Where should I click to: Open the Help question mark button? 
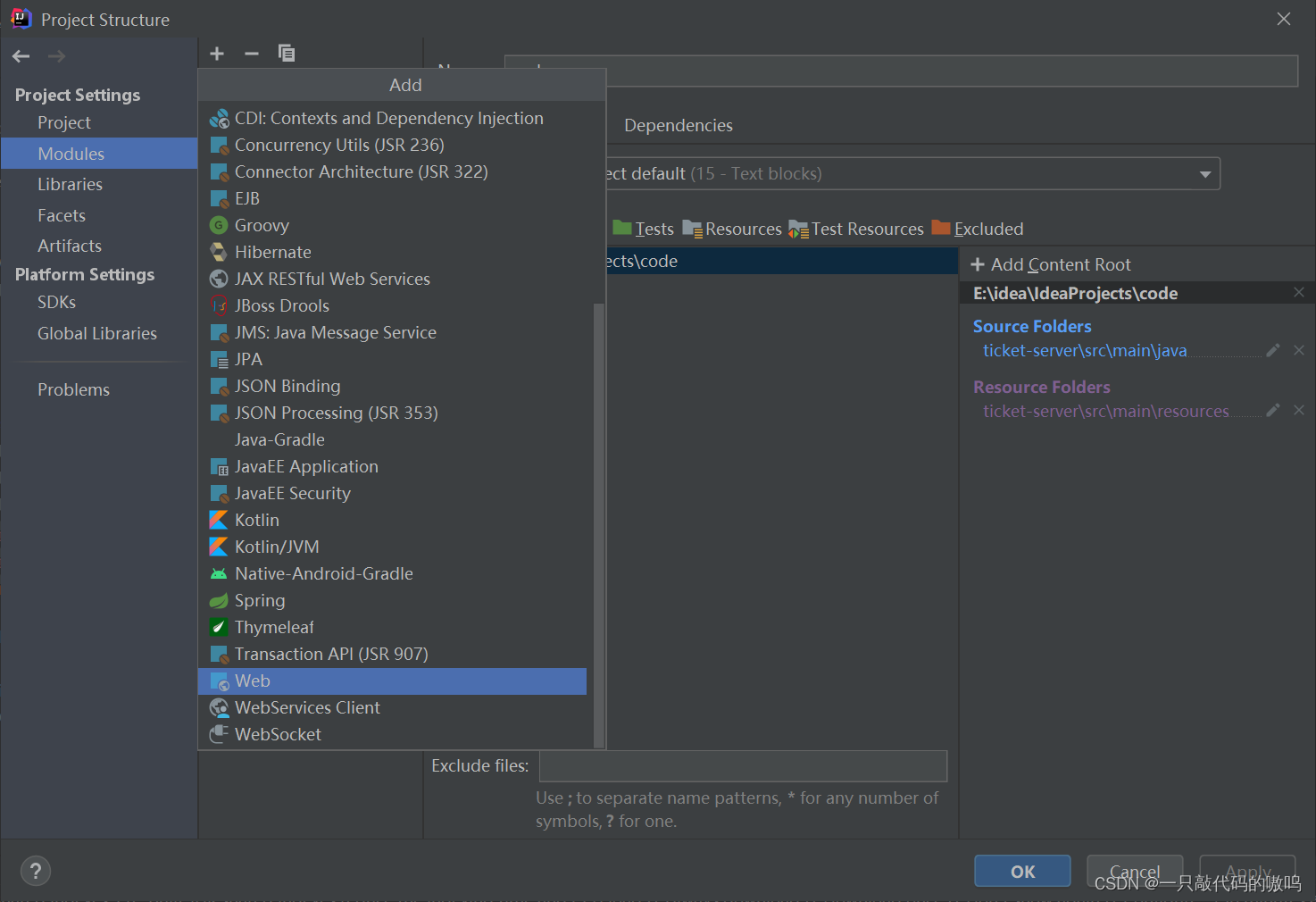(36, 871)
